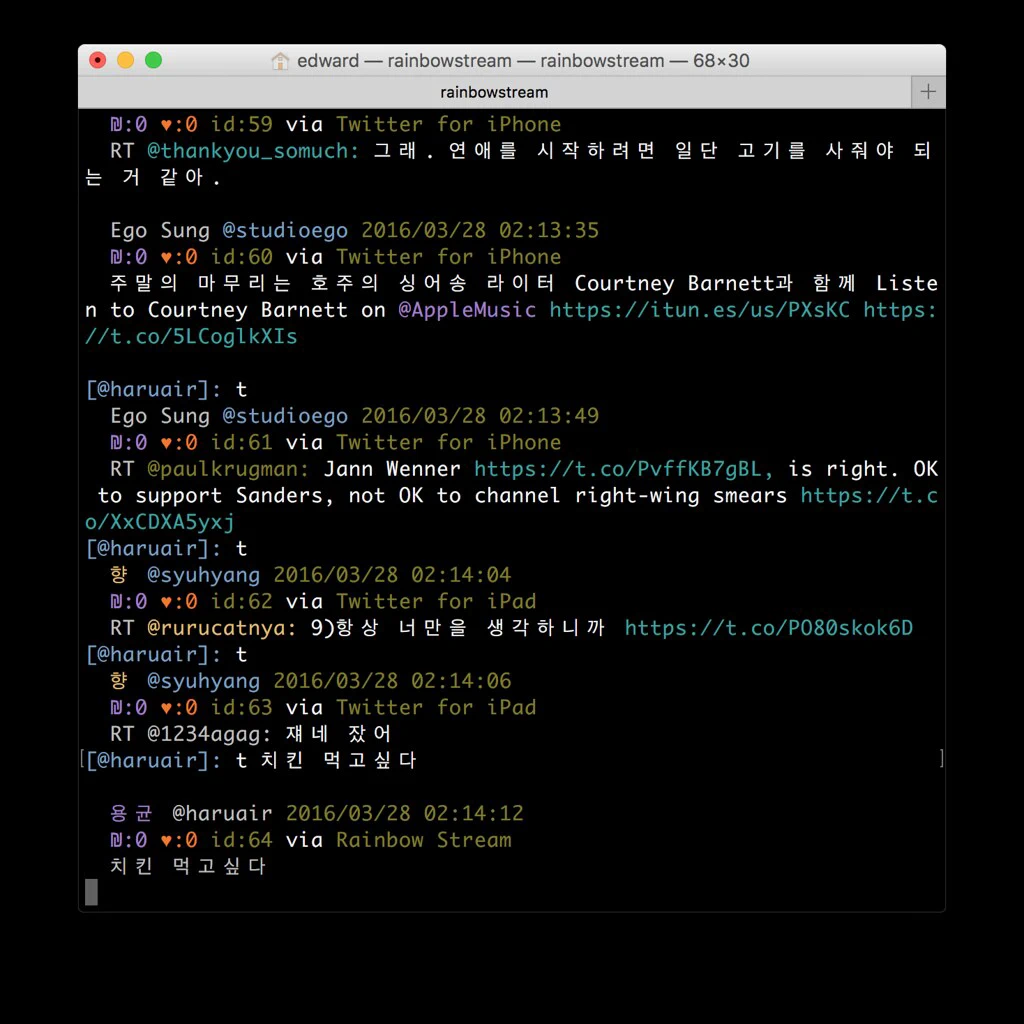Click the heart icon on id:63 line

[x=167, y=708]
